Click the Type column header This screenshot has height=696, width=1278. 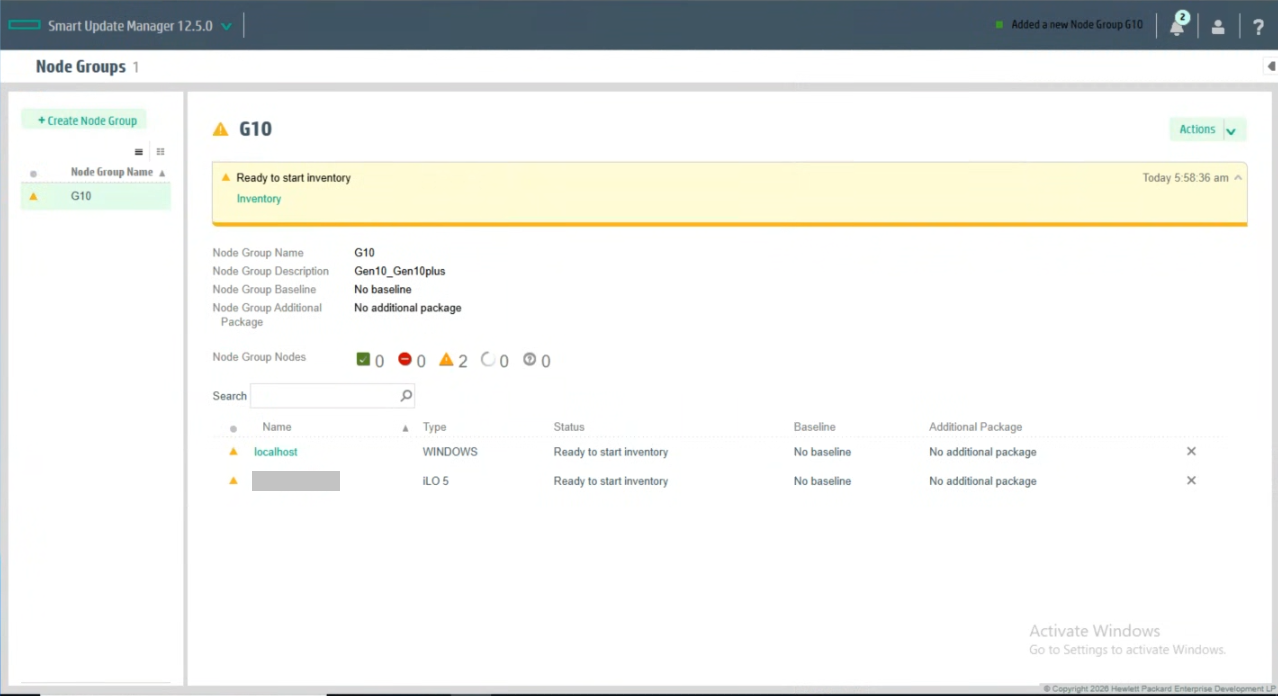coord(434,427)
